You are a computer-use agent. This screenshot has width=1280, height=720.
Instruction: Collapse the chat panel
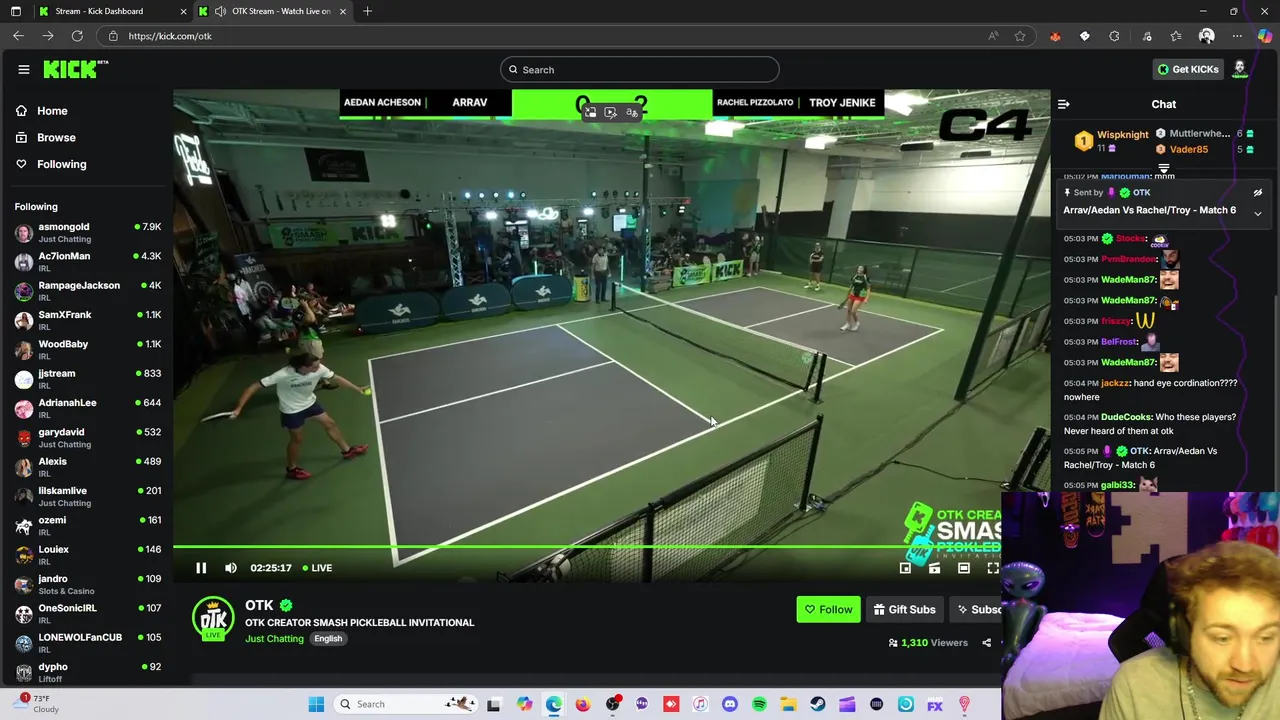pyautogui.click(x=1064, y=104)
